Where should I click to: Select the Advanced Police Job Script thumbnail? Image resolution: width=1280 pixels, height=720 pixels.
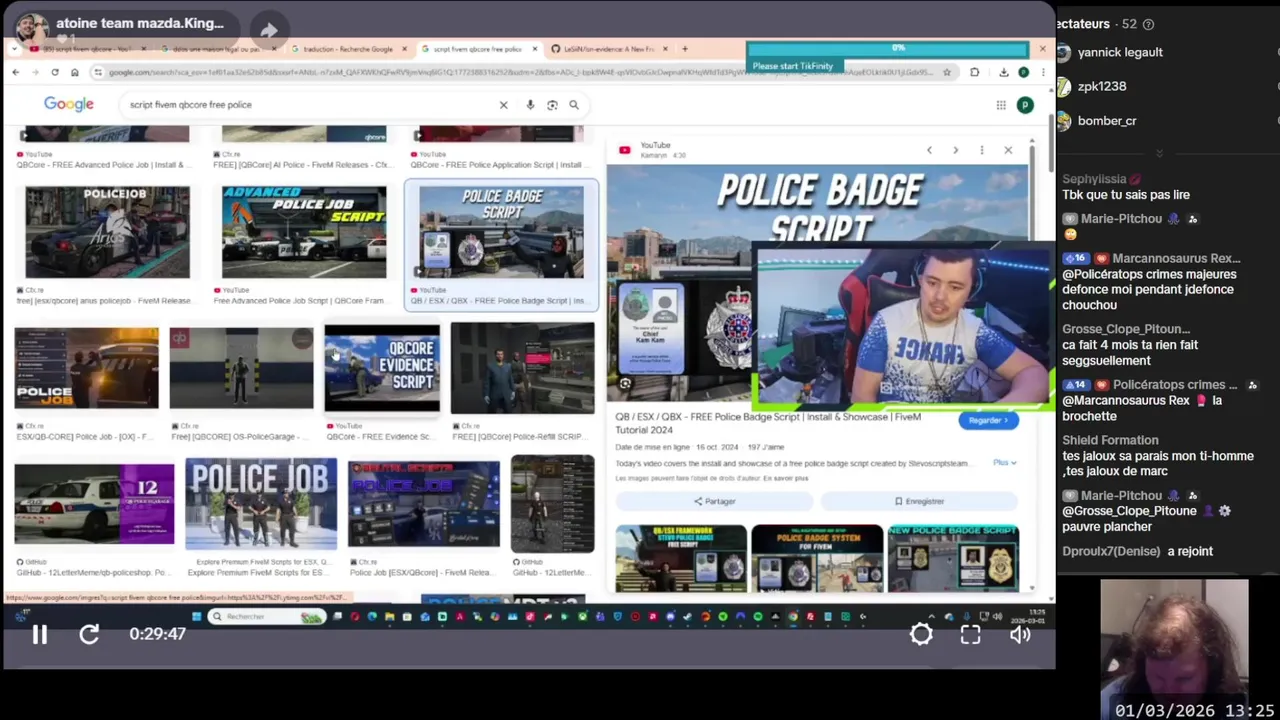click(x=304, y=232)
